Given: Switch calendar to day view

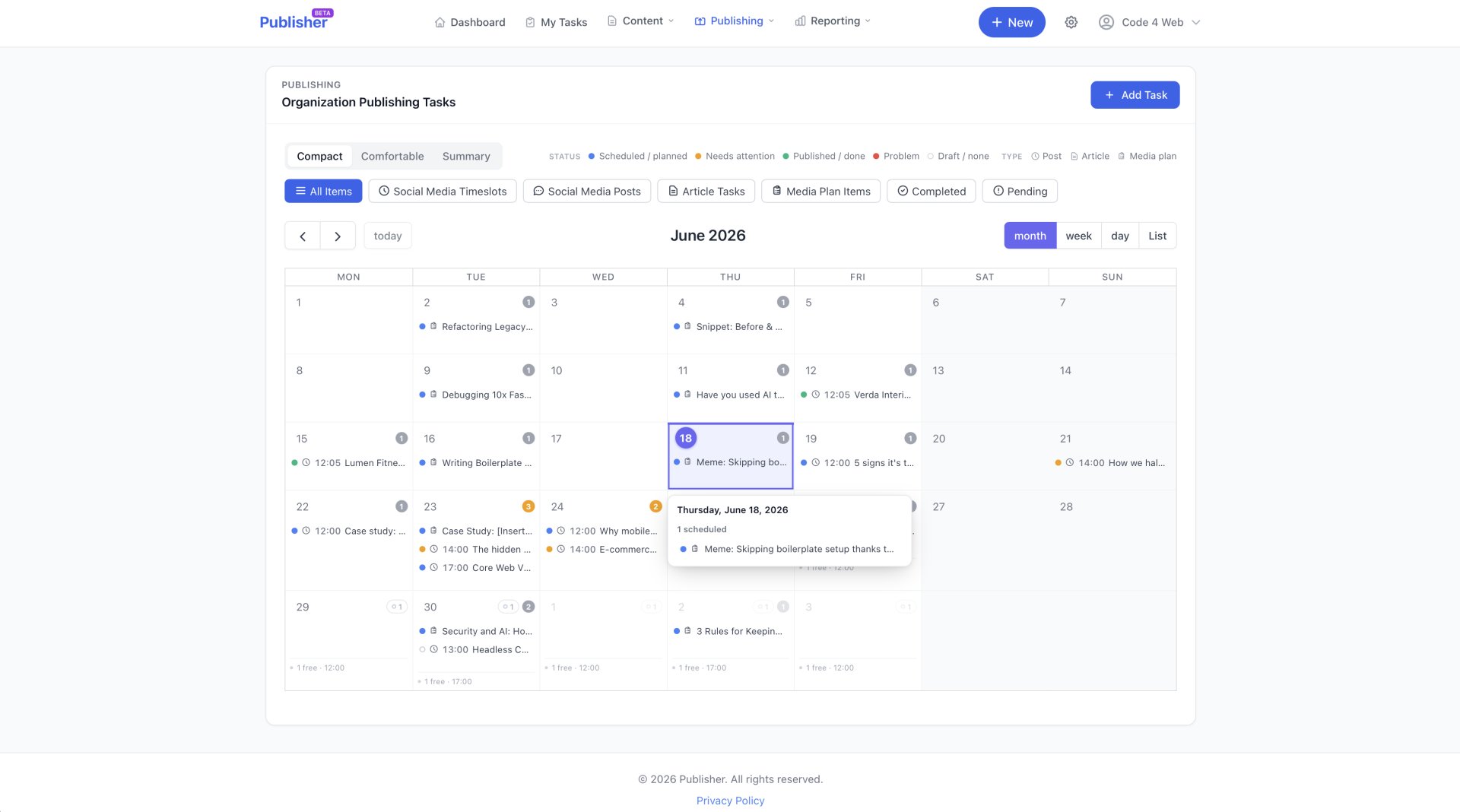Looking at the screenshot, I should [1119, 236].
